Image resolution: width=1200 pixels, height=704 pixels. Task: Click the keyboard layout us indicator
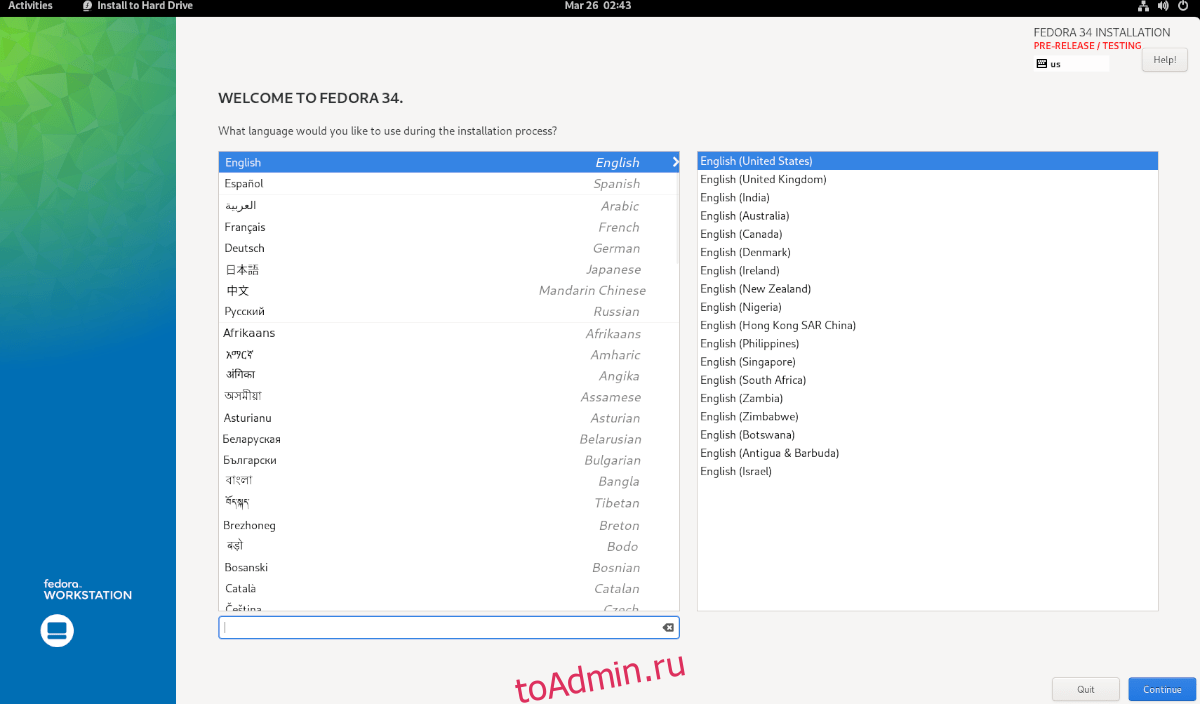[x=1071, y=63]
